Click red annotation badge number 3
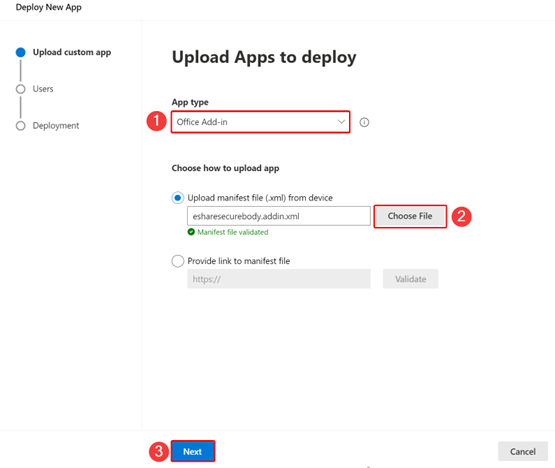 click(x=159, y=451)
